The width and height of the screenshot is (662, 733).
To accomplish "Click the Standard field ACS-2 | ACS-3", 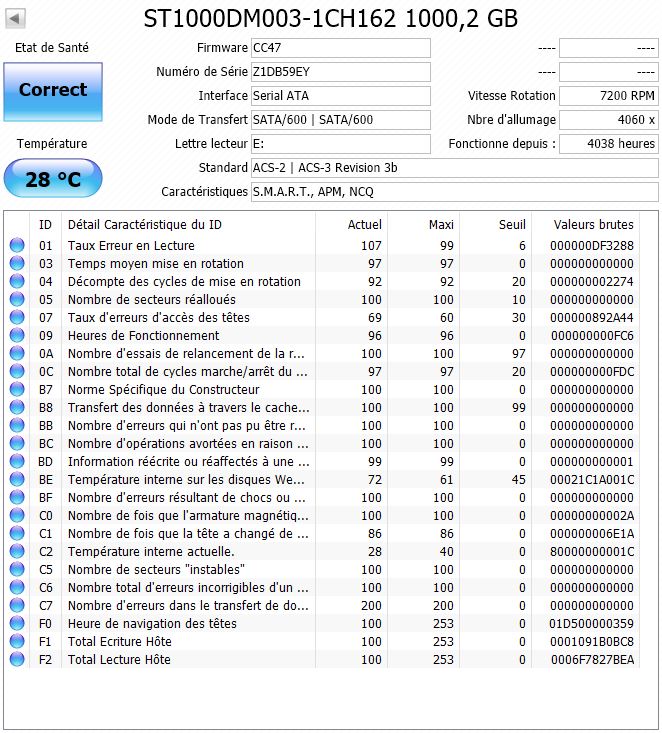I will [x=455, y=168].
